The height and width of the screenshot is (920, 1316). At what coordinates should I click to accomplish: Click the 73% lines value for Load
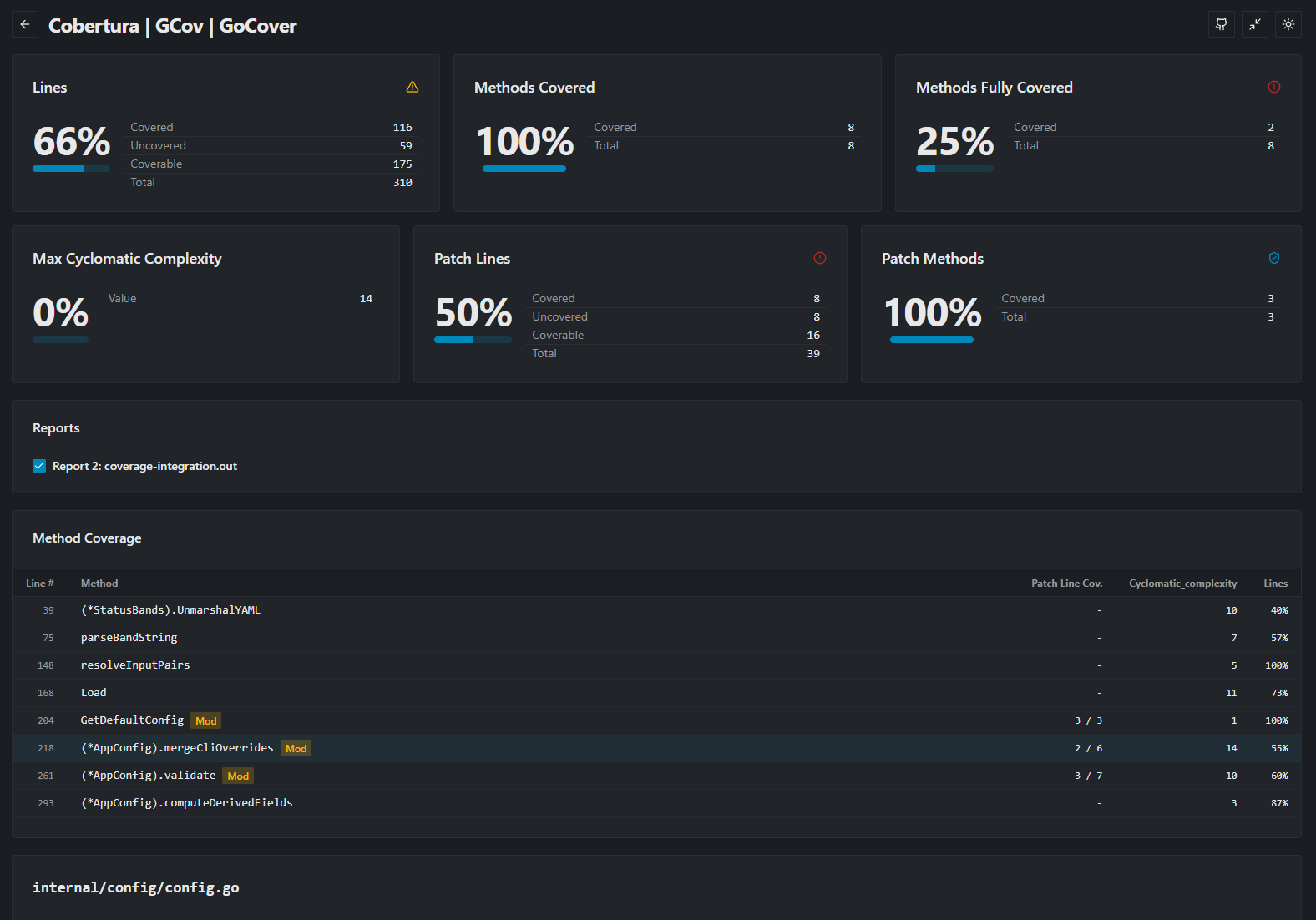pos(1279,693)
